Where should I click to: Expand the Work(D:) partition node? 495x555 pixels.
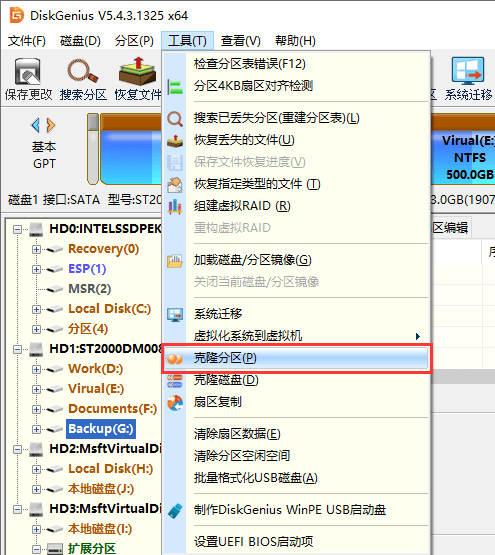(36, 370)
